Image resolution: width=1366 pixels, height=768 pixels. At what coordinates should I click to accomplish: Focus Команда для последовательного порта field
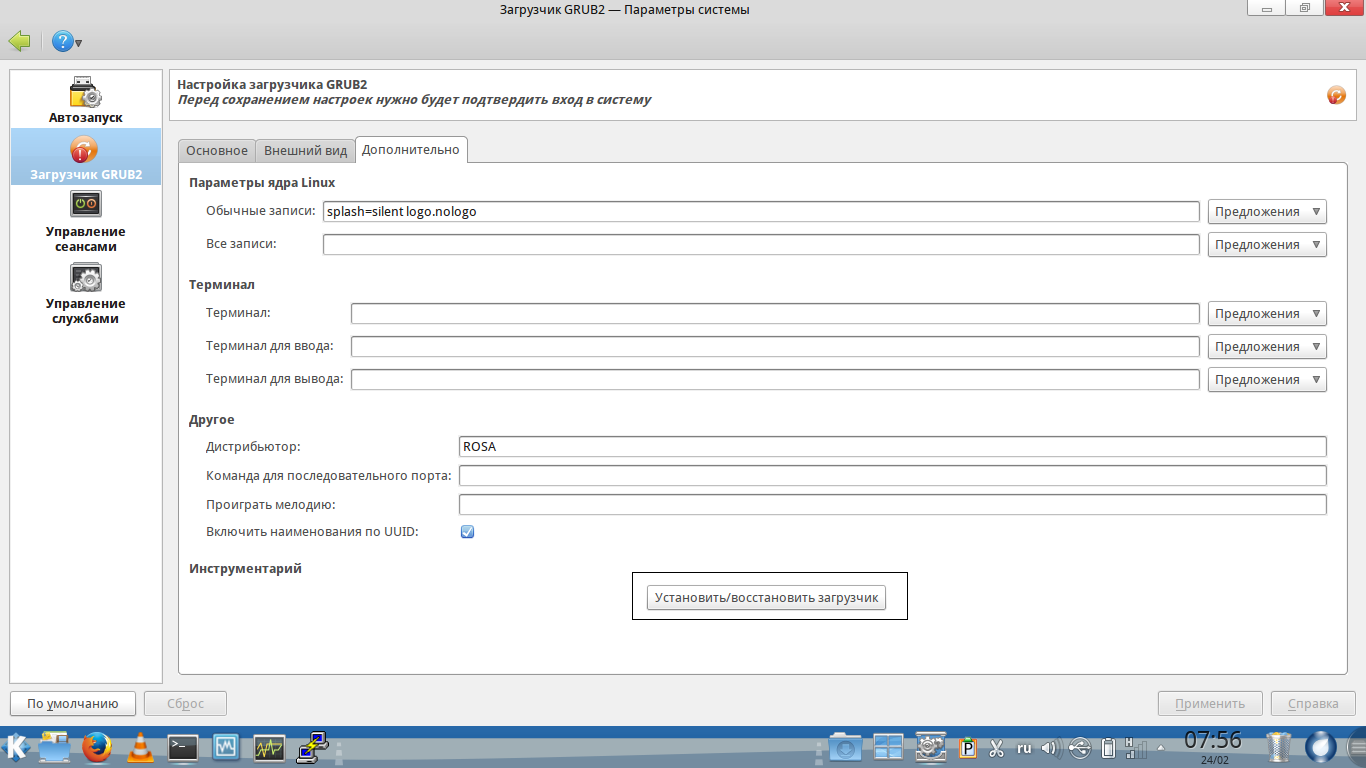[x=893, y=476]
